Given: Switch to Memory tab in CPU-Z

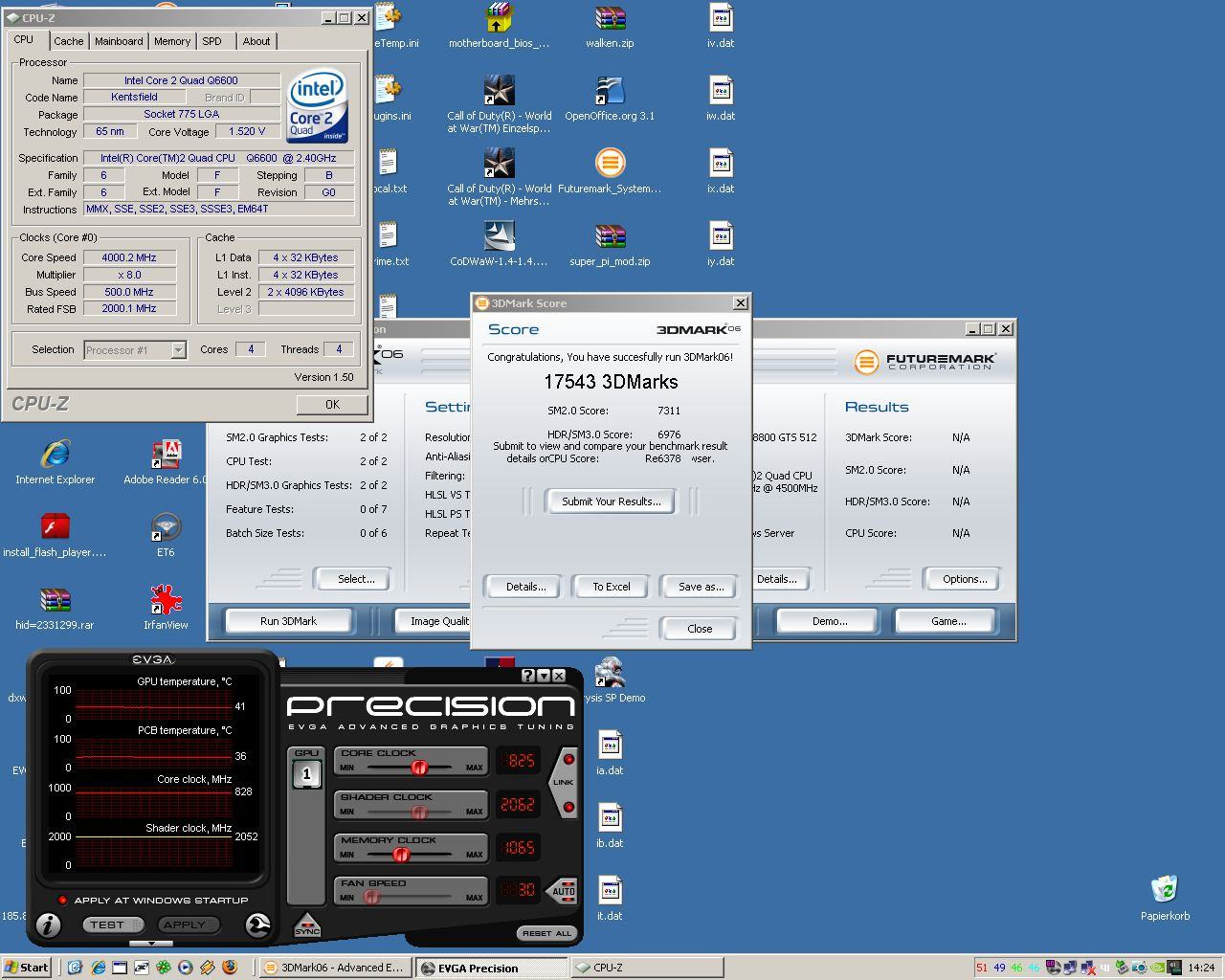Looking at the screenshot, I should pyautogui.click(x=172, y=41).
